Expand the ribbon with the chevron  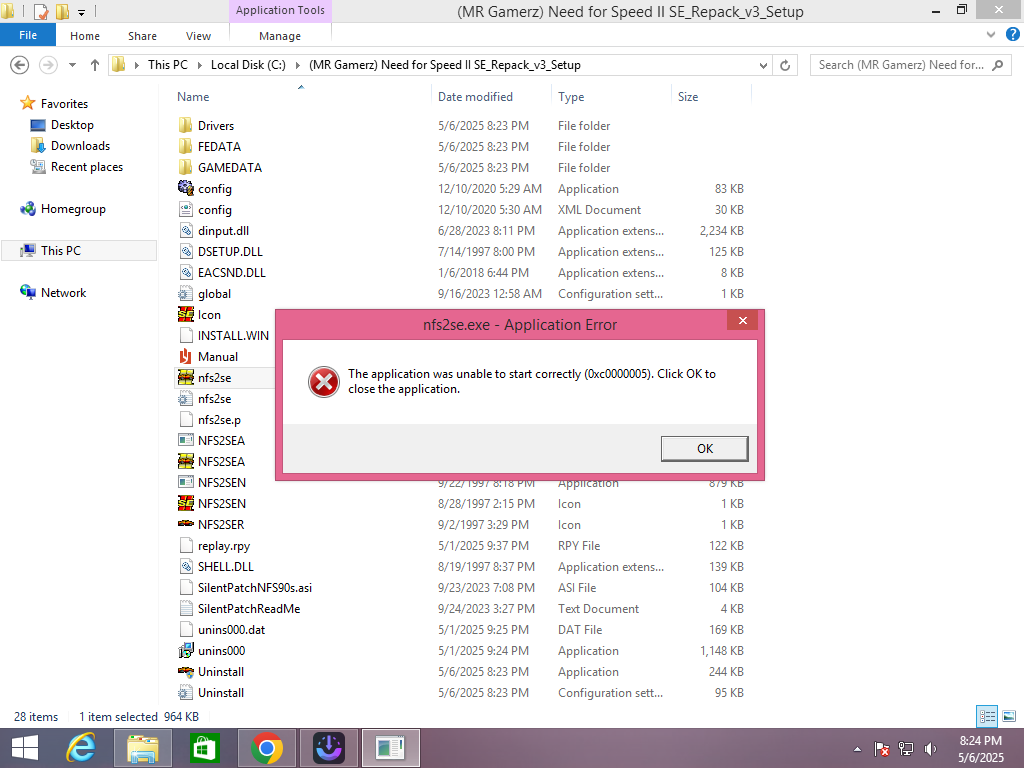click(x=991, y=35)
